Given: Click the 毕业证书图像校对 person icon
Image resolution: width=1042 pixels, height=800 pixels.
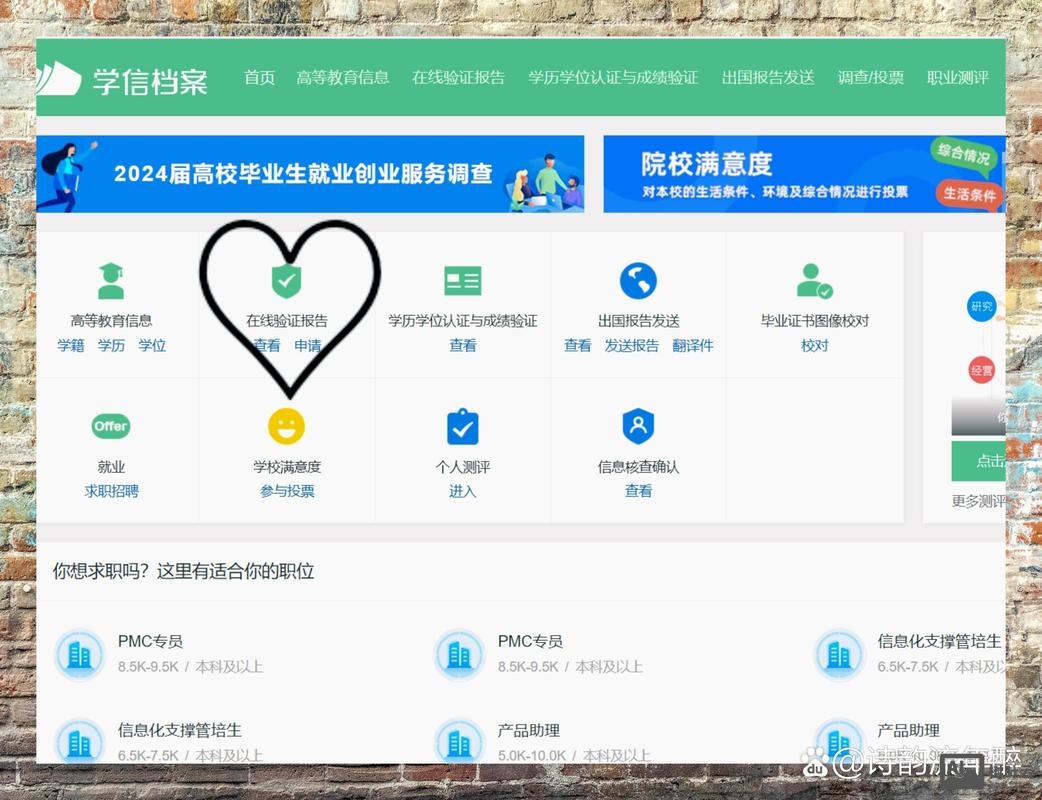Looking at the screenshot, I should [x=814, y=280].
